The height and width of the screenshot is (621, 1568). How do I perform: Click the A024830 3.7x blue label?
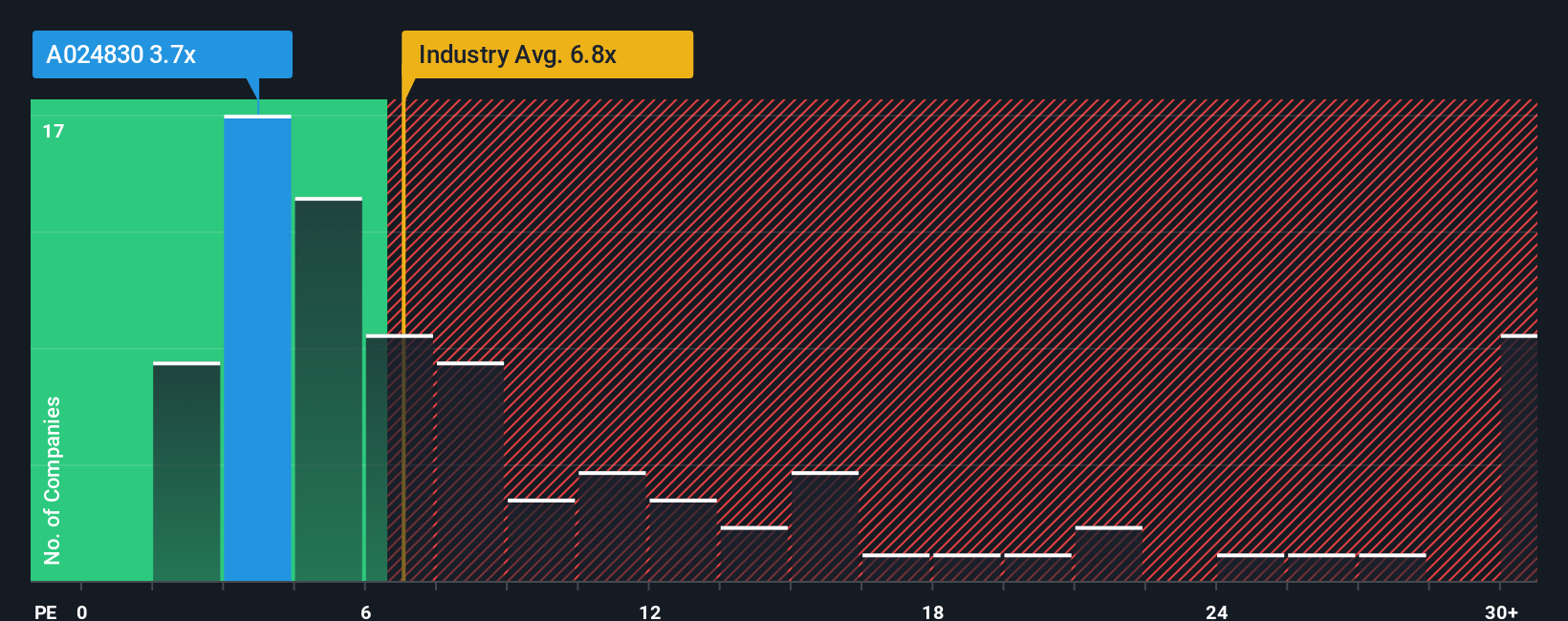point(163,54)
